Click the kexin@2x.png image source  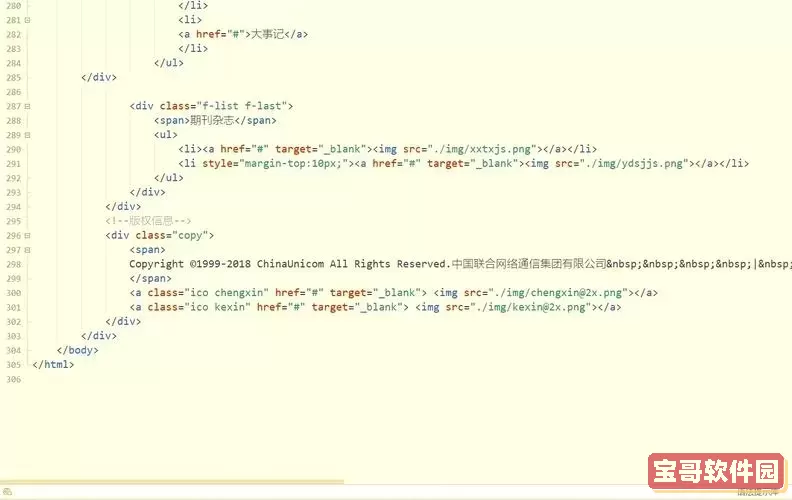531,308
